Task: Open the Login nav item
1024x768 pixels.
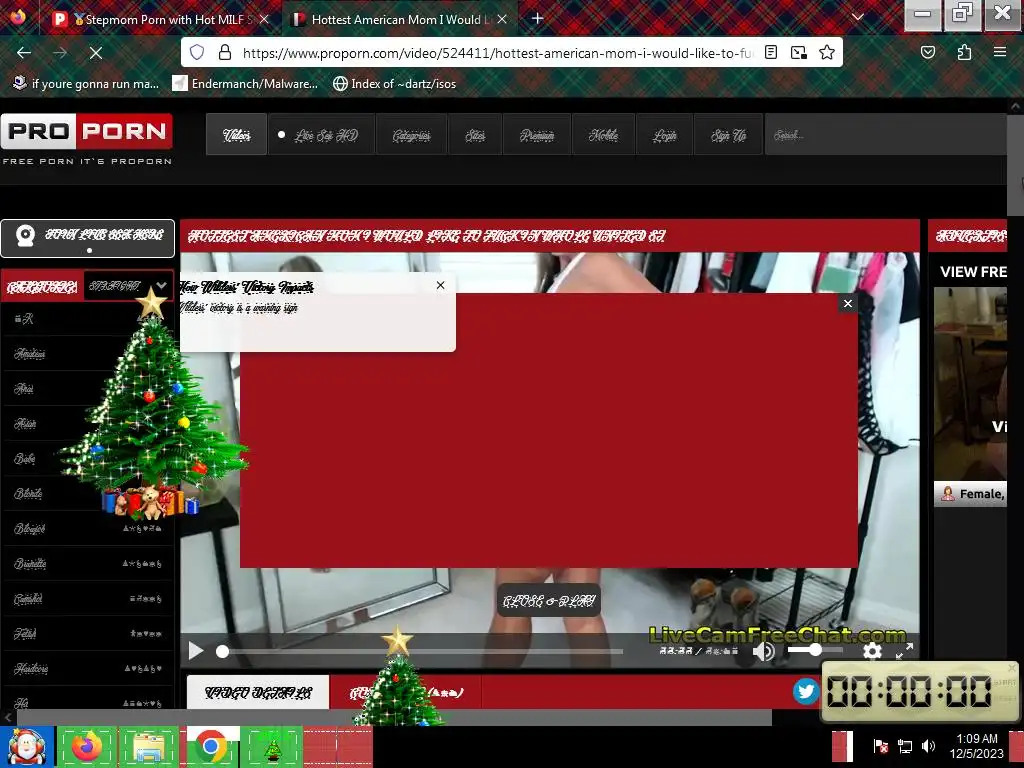Action: (664, 135)
